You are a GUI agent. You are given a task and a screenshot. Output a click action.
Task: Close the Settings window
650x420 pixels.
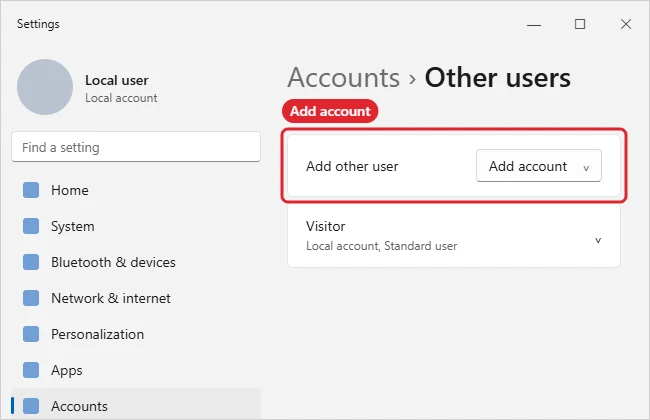[x=626, y=24]
